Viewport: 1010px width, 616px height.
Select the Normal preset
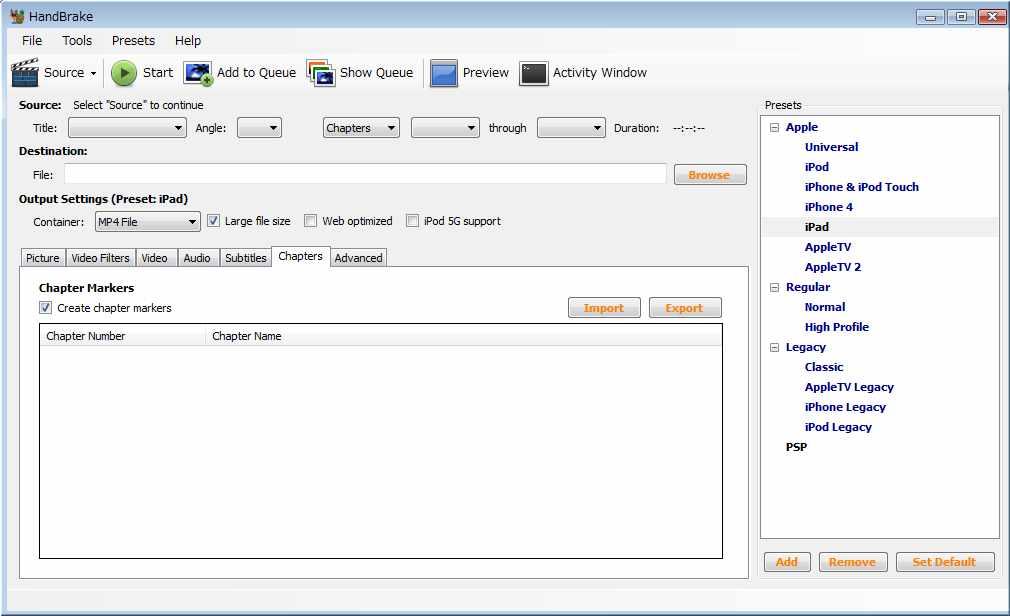tap(825, 307)
